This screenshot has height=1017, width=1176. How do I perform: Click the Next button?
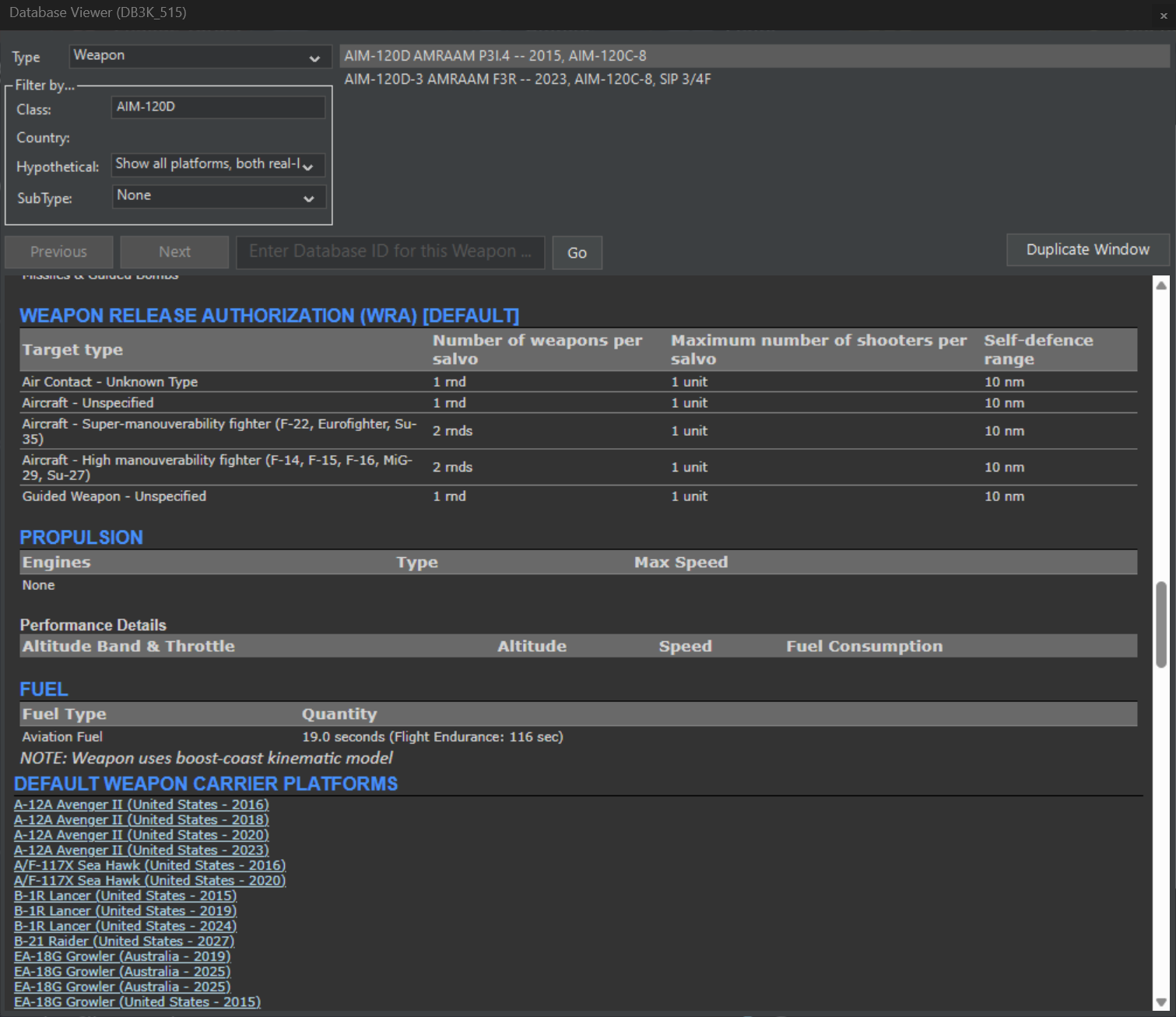(173, 251)
